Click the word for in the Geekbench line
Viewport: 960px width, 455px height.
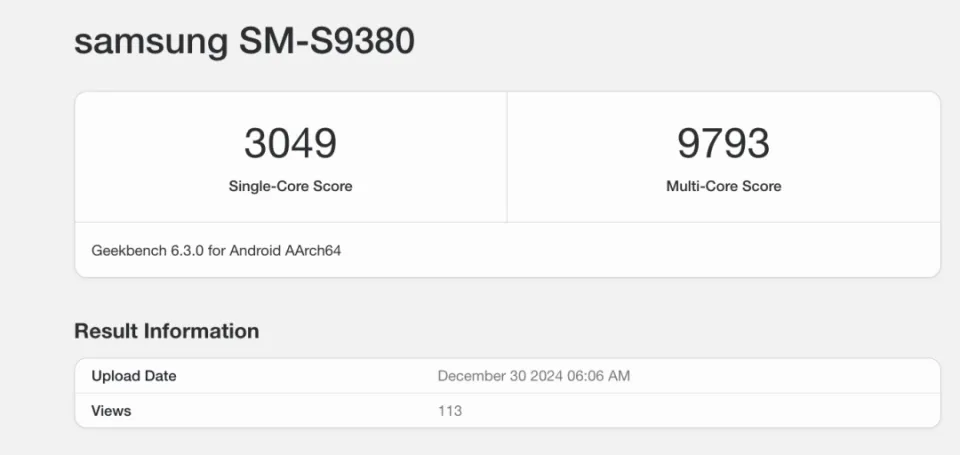216,250
